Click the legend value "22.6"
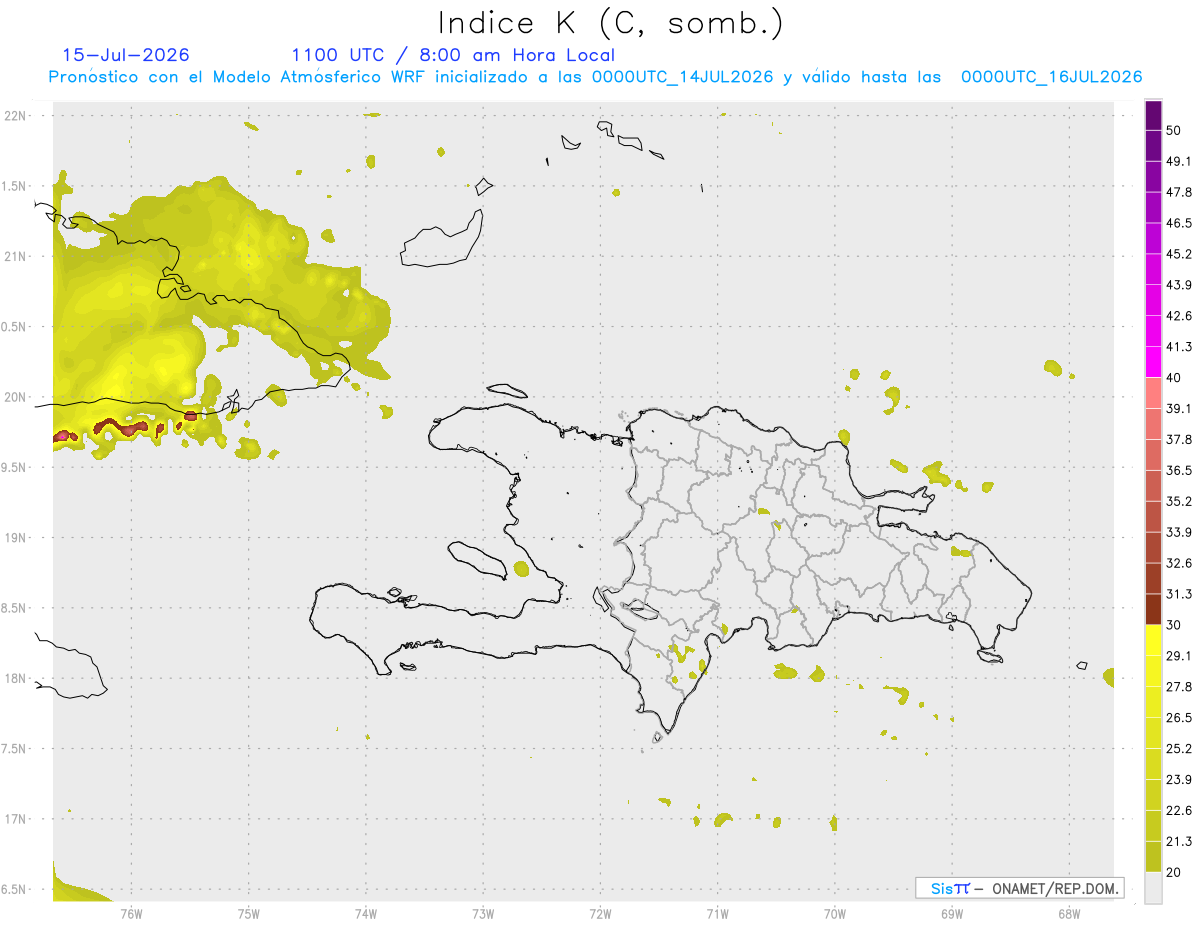This screenshot has width=1200, height=927. 1179,810
